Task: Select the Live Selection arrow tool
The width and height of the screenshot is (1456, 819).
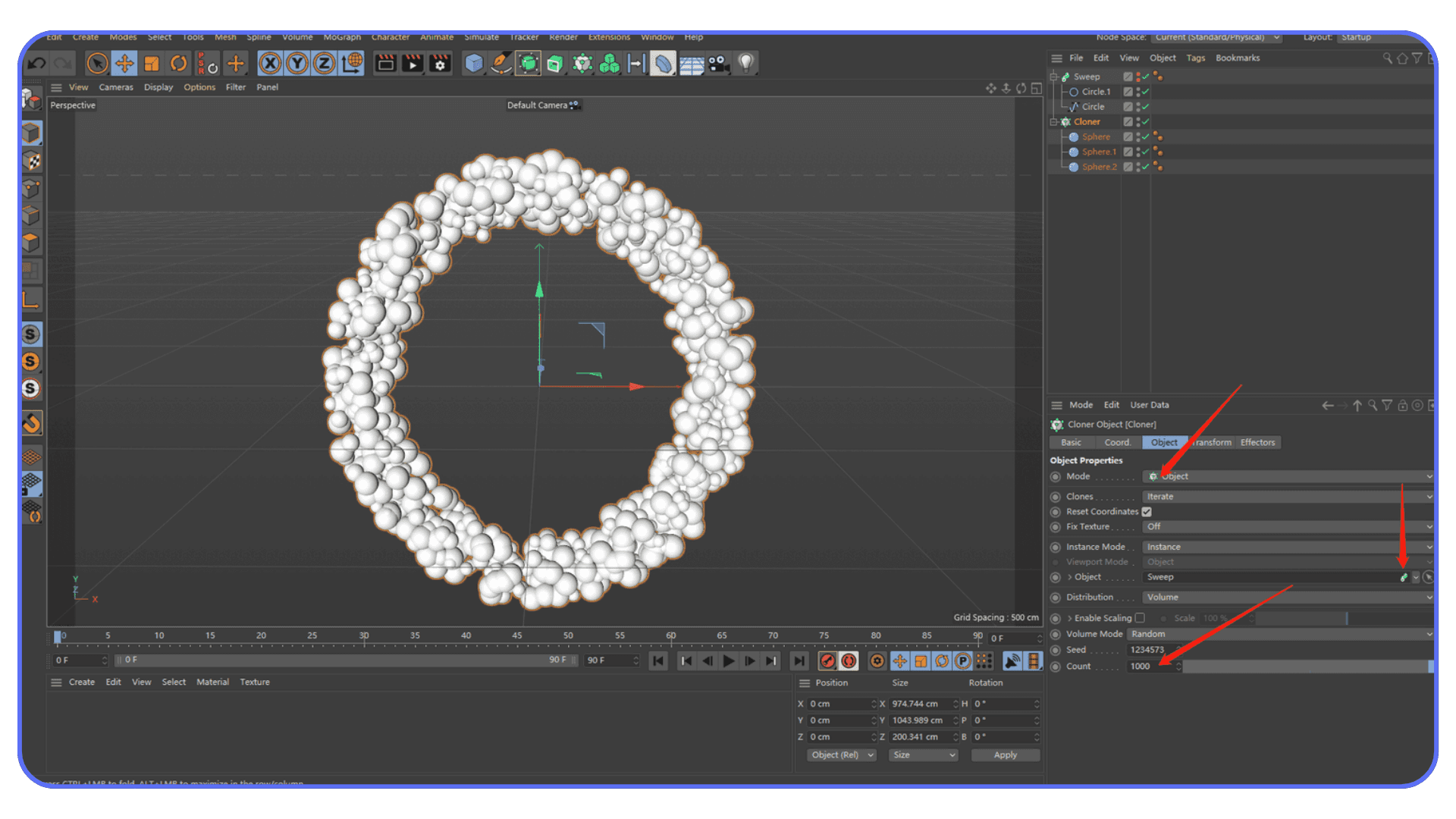Action: coord(97,63)
